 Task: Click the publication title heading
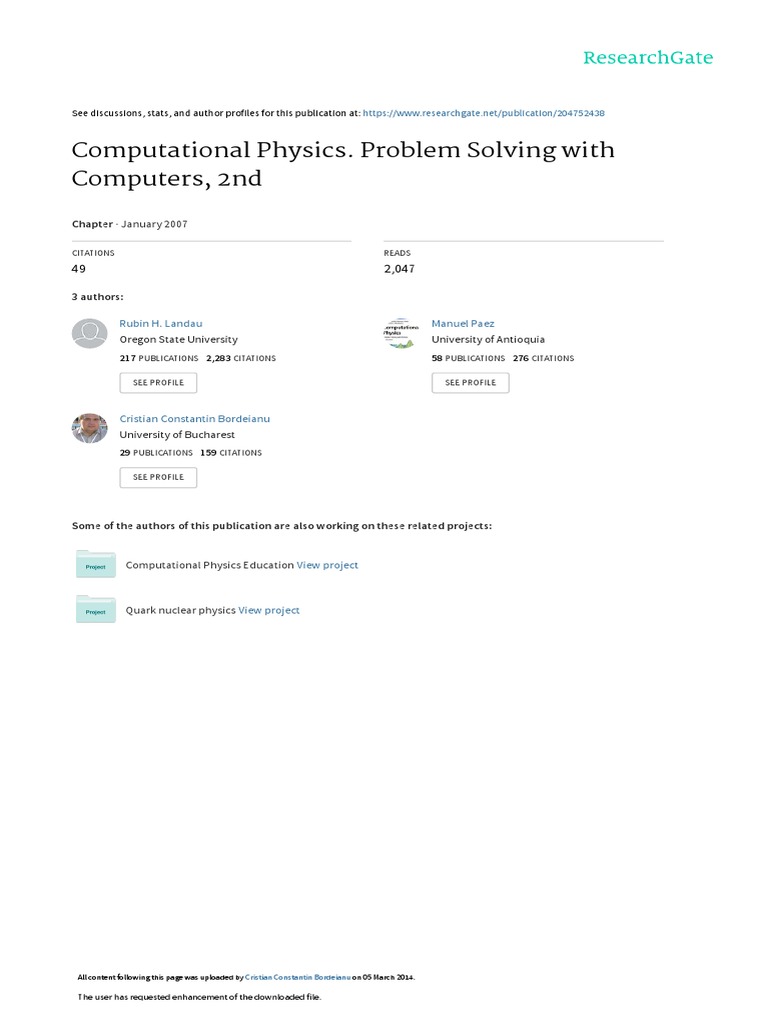343,164
